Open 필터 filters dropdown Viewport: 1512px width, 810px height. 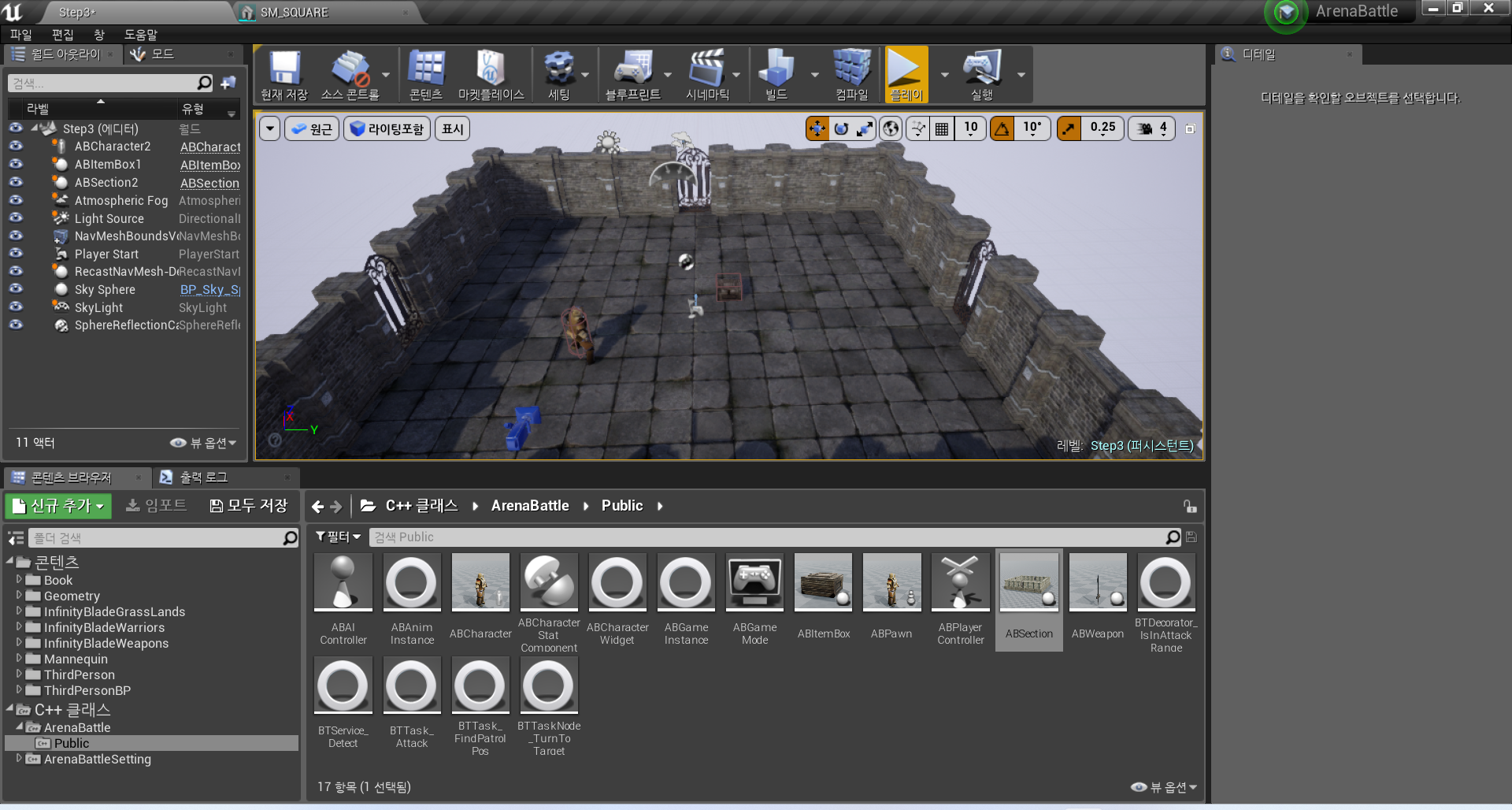[338, 537]
